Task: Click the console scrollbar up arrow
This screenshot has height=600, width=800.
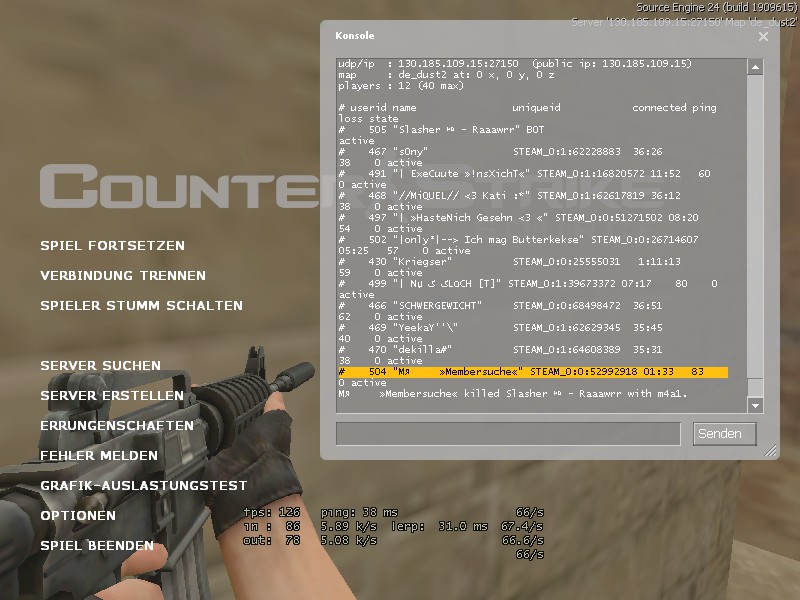Action: (755, 67)
